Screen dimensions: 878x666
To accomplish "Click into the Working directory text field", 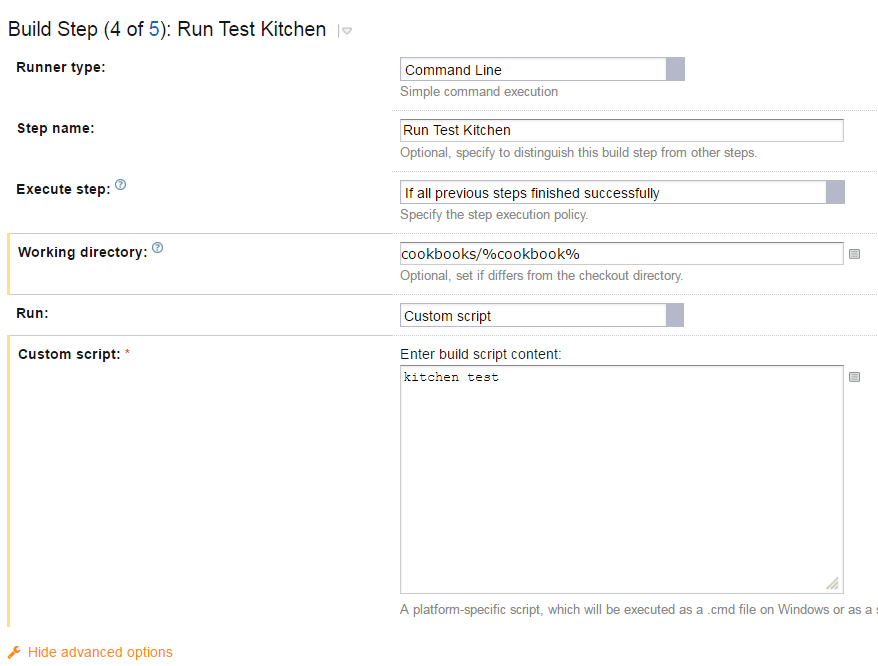I will (x=622, y=254).
